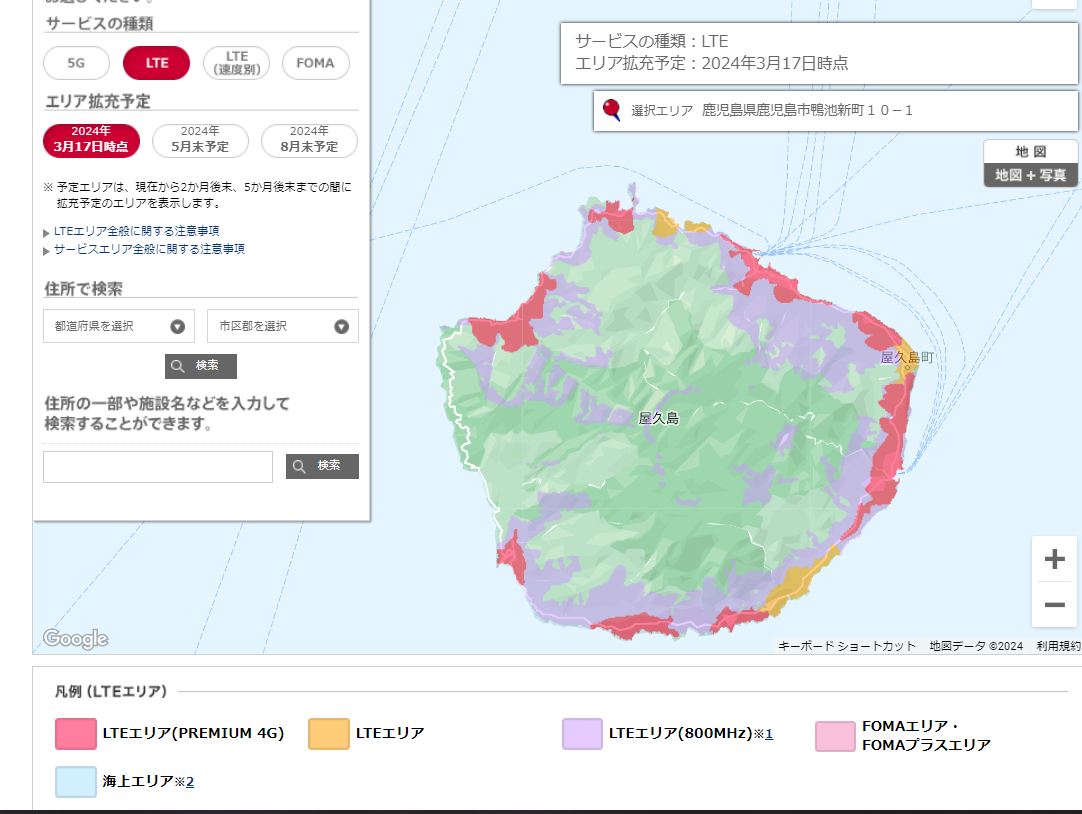Click the 凡例 (LTEエリア) heading
Viewport: 1082px width, 814px height.
(110, 691)
